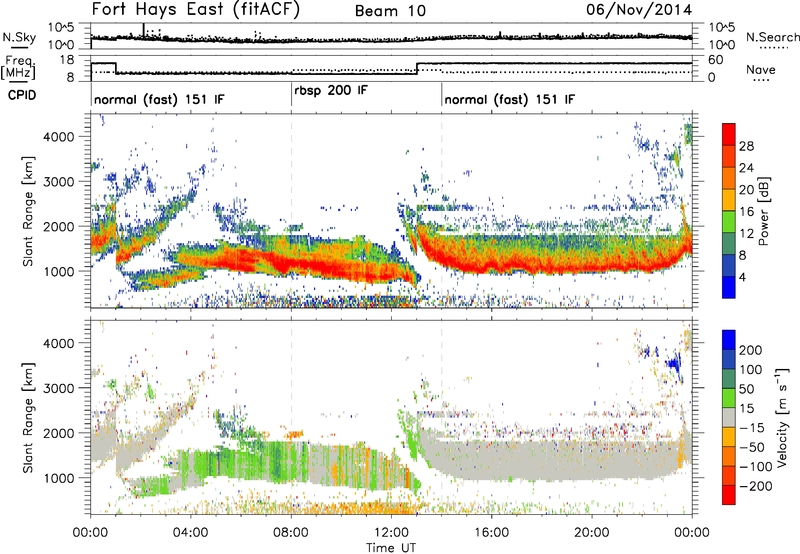Pick the yellow-orange Power colorbar segment near 16

pyautogui.click(x=729, y=200)
